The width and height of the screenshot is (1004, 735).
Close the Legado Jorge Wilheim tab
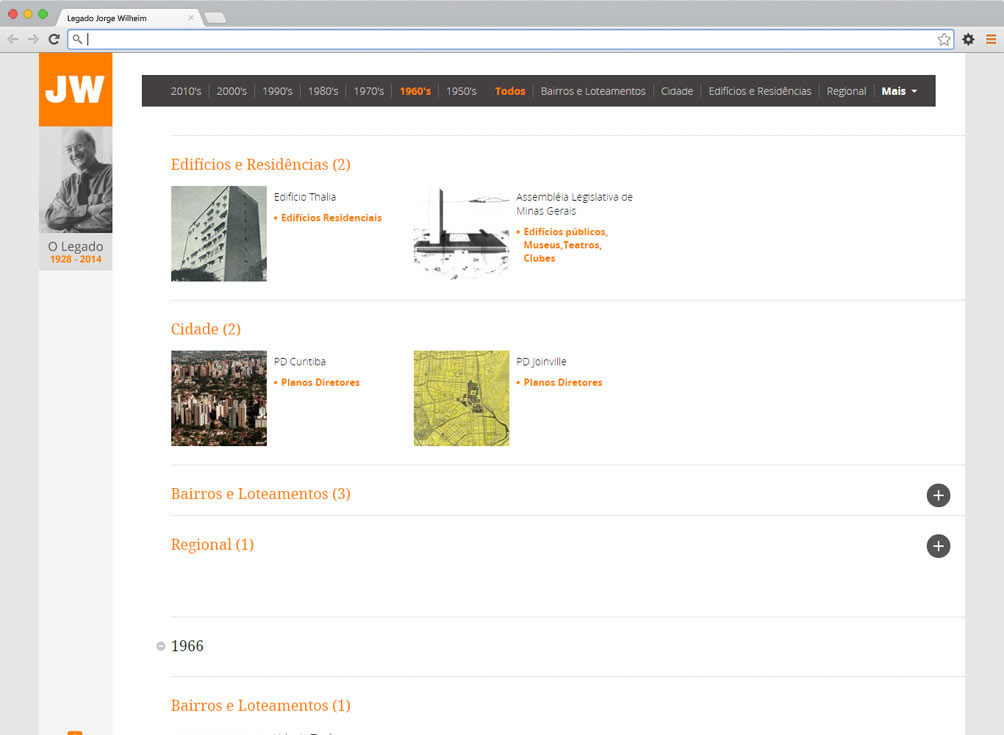[x=191, y=18]
